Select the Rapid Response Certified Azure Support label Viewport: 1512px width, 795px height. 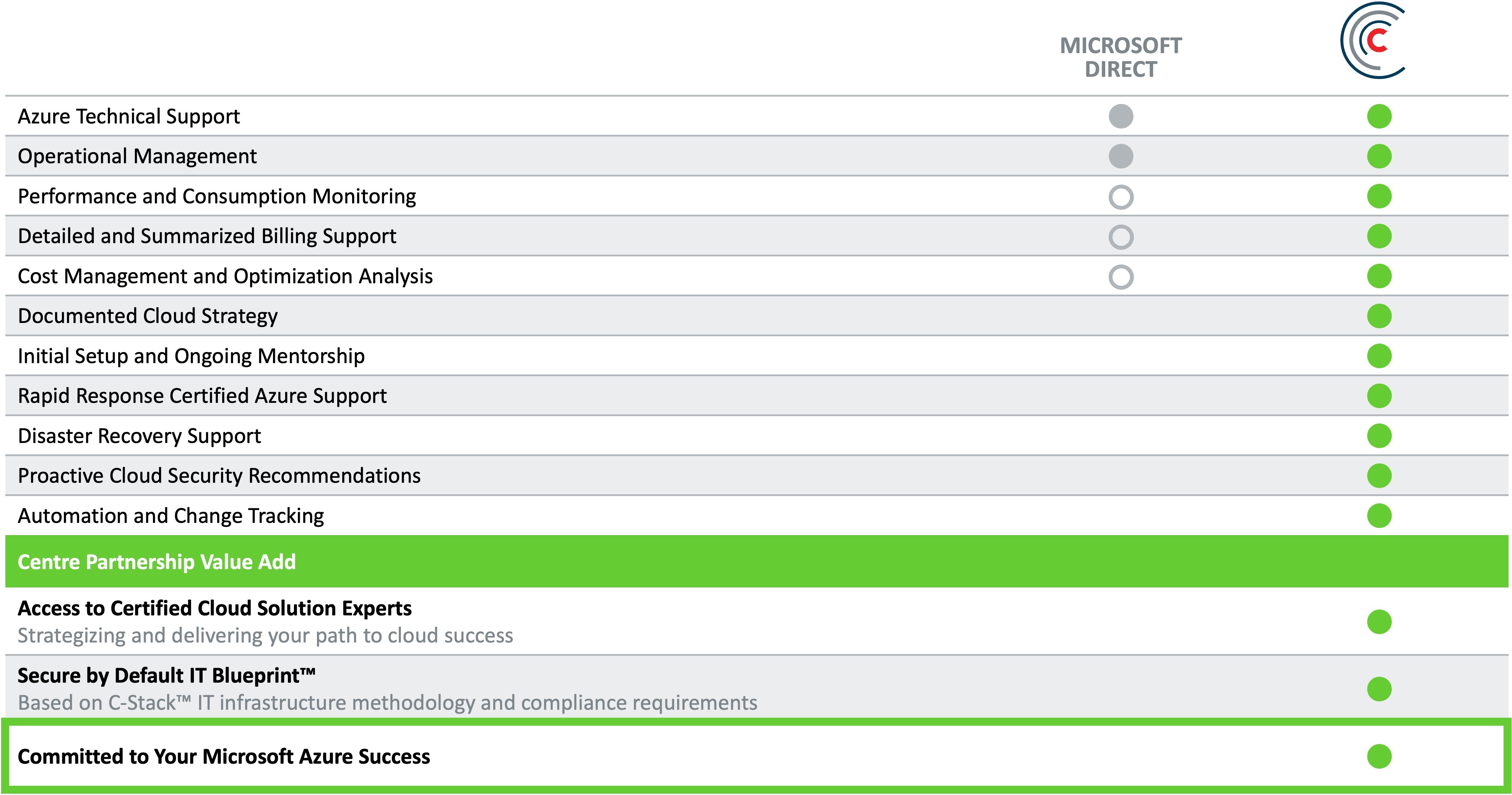(202, 396)
